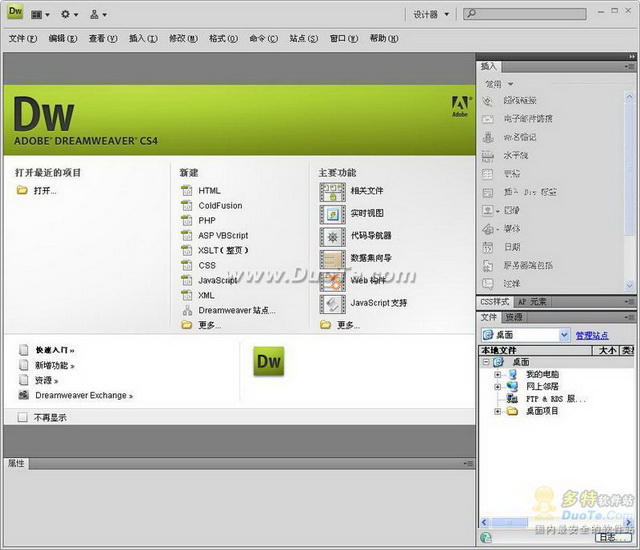Click the Dw application logo in title bar
The height and width of the screenshot is (550, 640).
coord(15,11)
